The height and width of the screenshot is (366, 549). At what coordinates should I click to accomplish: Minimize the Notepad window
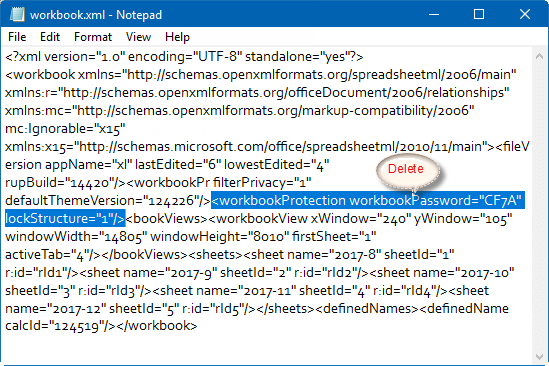434,14
